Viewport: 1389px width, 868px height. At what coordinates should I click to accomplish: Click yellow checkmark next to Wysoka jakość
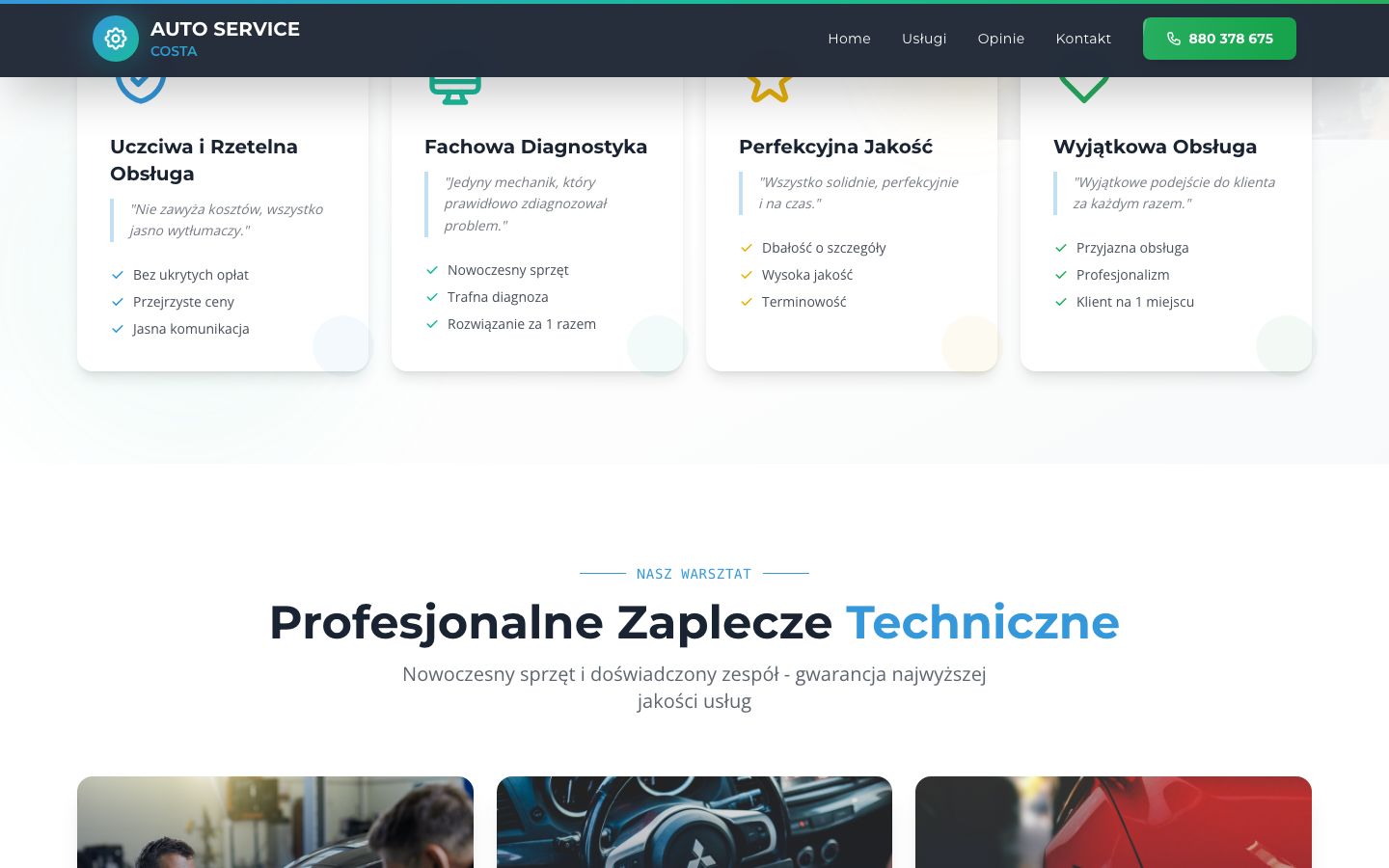[x=747, y=275]
